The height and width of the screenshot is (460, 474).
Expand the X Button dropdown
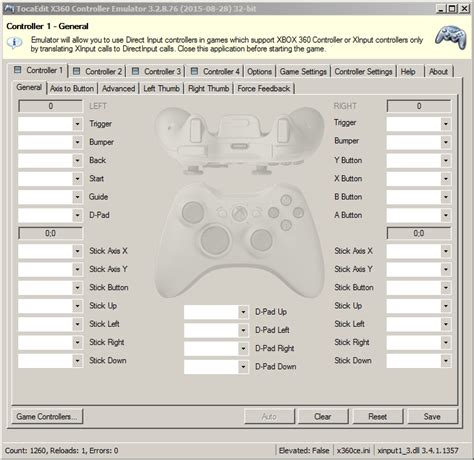[x=446, y=179]
